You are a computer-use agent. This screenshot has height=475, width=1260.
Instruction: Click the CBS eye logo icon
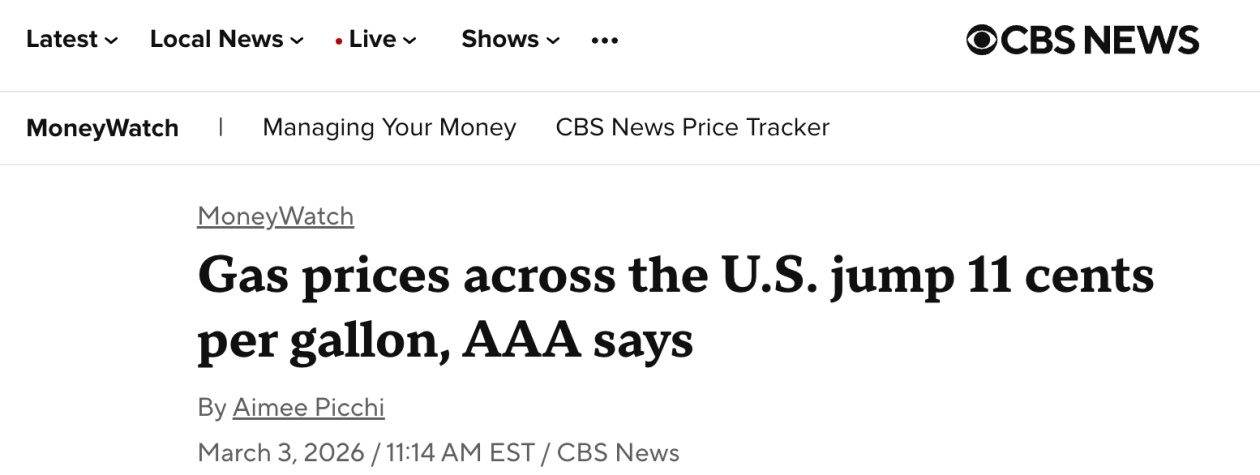point(981,40)
